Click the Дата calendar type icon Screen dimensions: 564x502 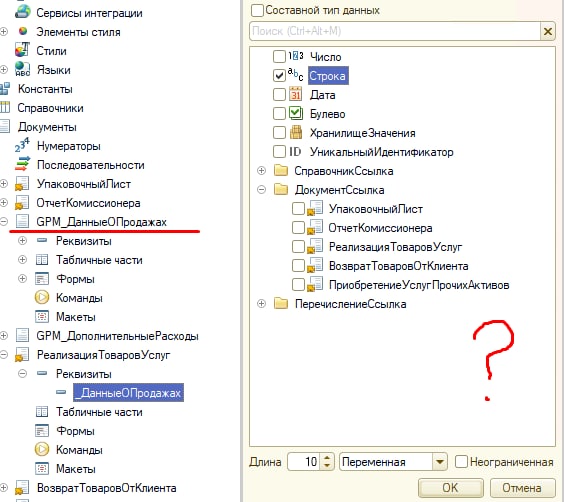(296, 94)
